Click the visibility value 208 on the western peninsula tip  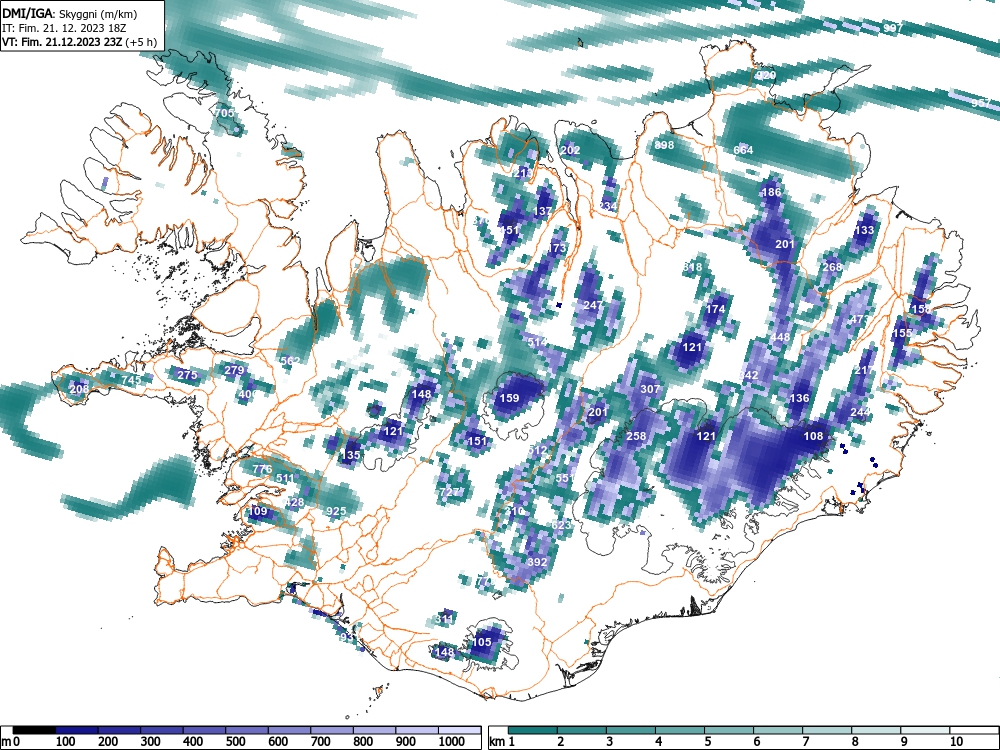[x=79, y=389]
